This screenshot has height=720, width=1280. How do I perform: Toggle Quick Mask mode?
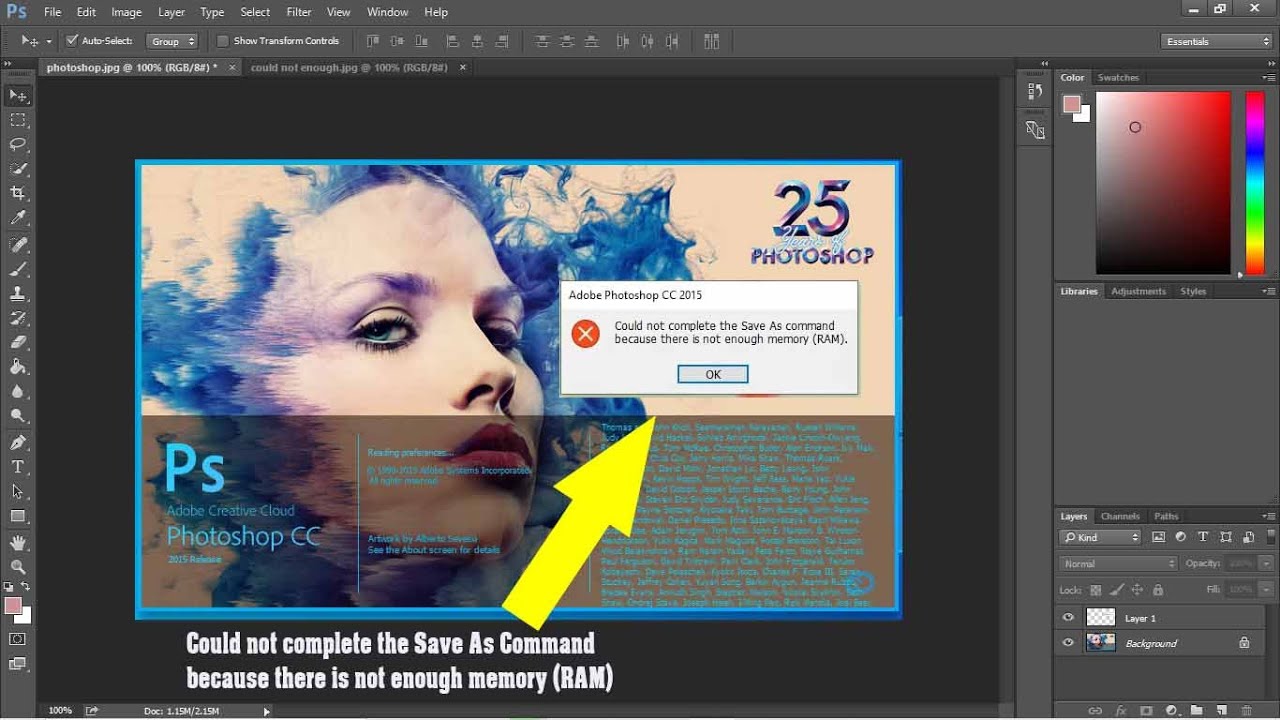18,639
